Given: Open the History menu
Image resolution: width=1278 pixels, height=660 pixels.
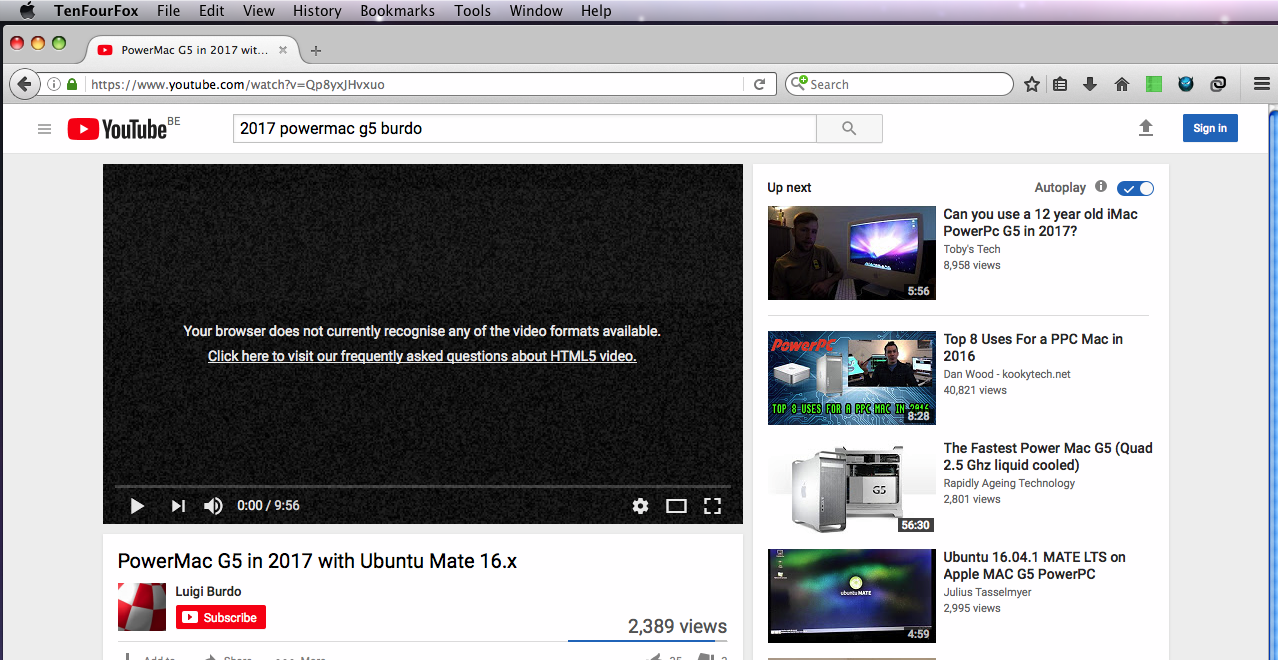Looking at the screenshot, I should pos(317,11).
